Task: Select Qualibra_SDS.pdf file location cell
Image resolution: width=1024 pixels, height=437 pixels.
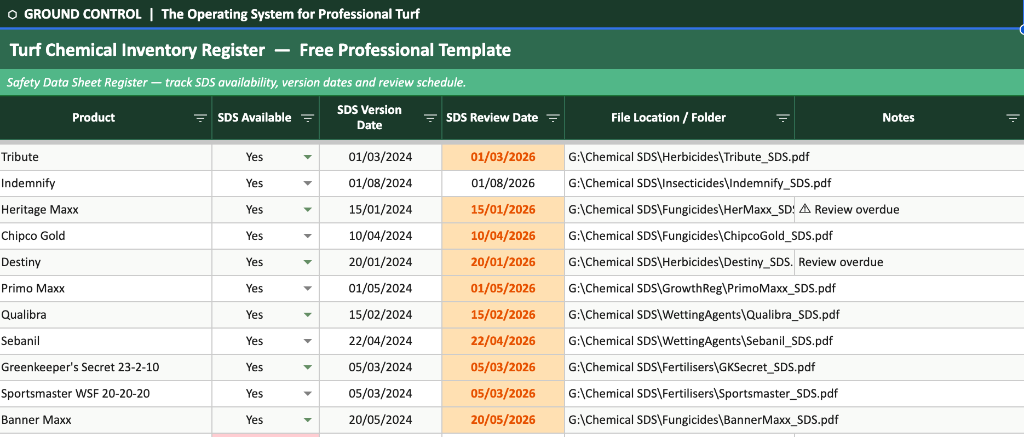Action: click(679, 315)
